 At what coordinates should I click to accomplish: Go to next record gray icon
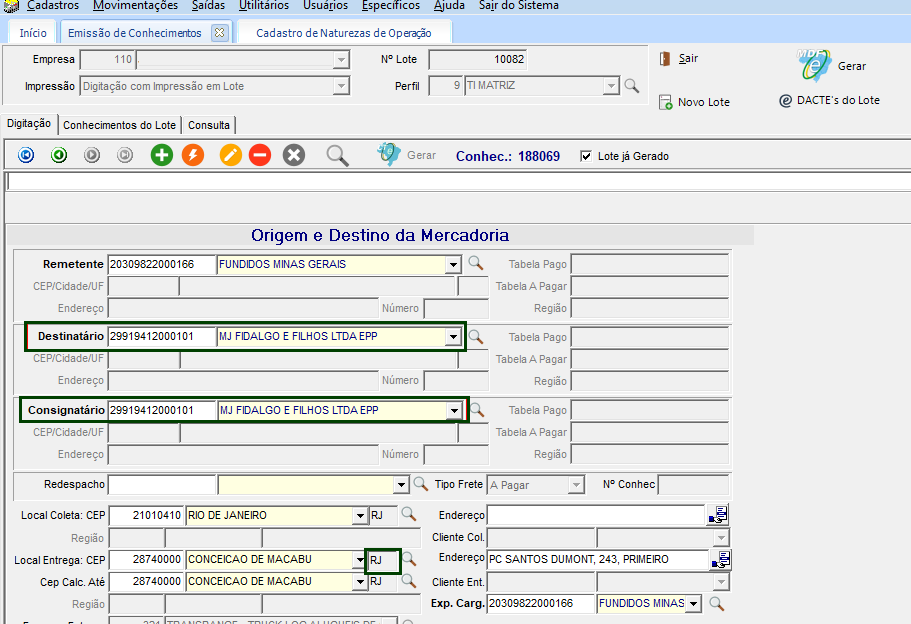(92, 155)
